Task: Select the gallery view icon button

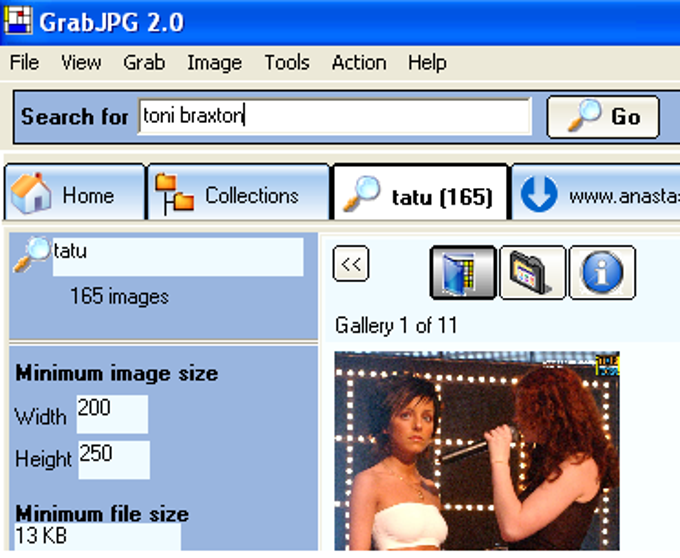Action: (x=463, y=272)
